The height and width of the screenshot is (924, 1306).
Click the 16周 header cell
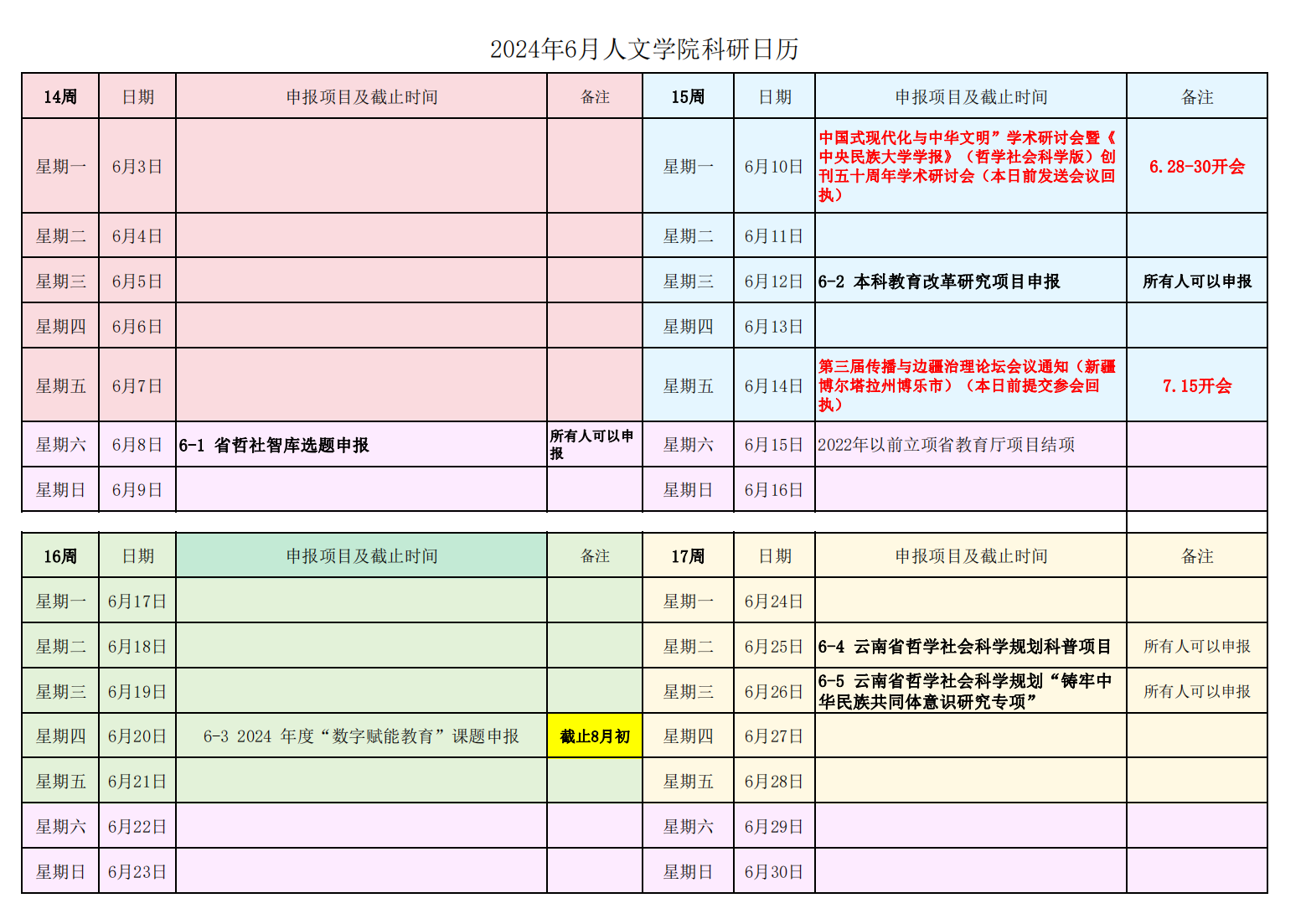pos(60,556)
